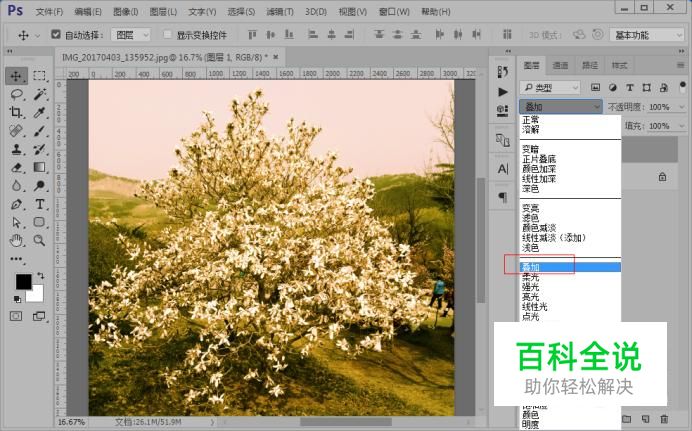
Task: Select the Healing Brush tool
Action: tap(16, 131)
